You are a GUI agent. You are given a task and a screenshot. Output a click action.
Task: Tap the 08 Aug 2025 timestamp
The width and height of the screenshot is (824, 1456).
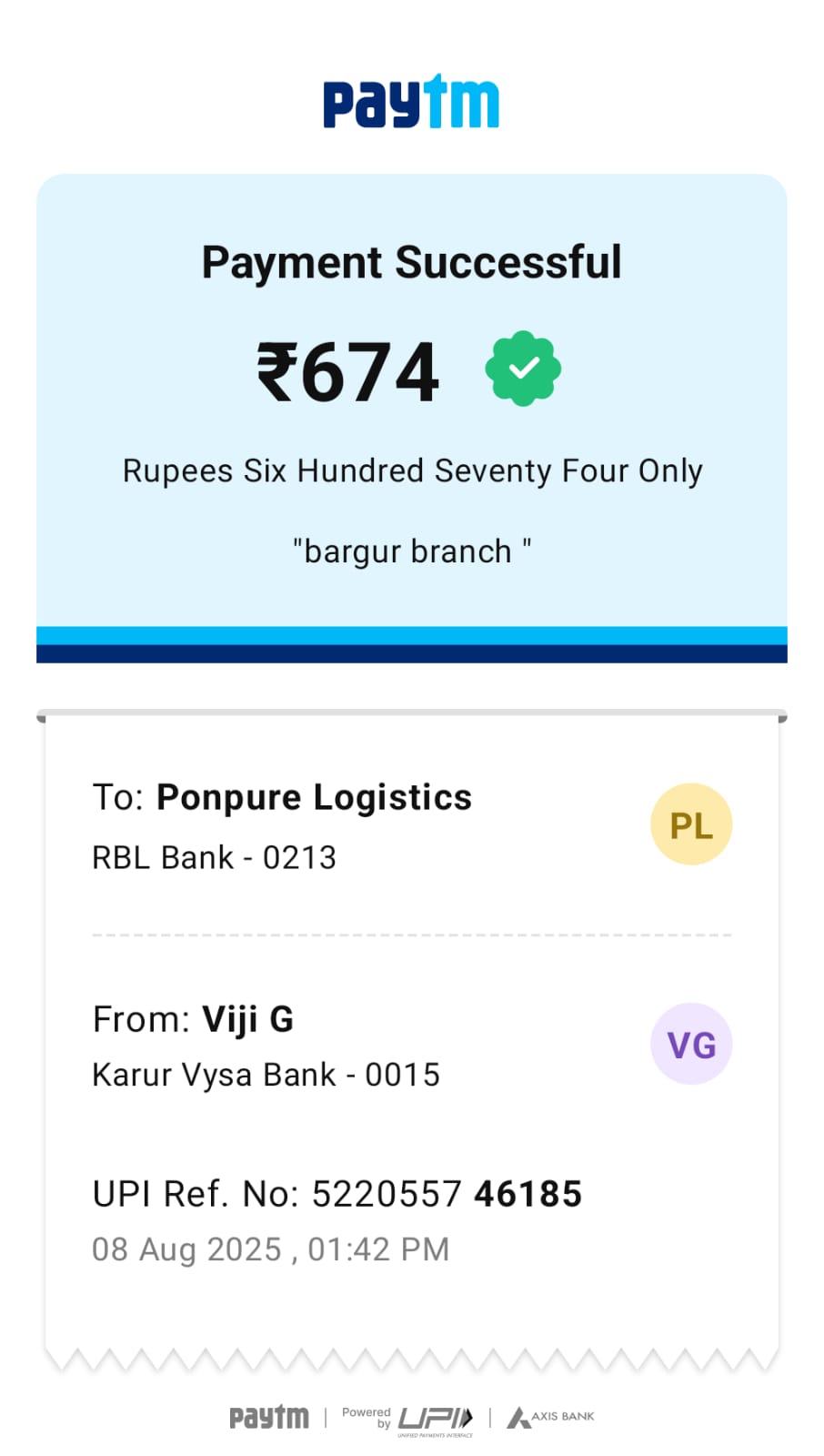point(271,1249)
